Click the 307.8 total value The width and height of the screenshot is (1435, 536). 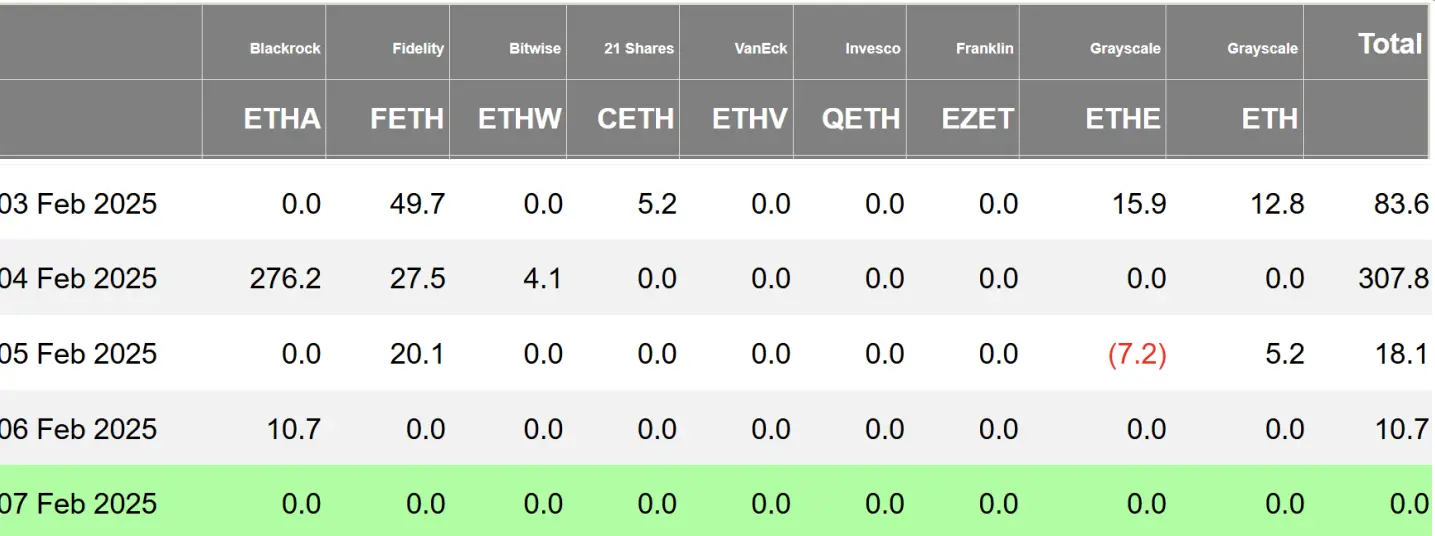click(x=1393, y=278)
